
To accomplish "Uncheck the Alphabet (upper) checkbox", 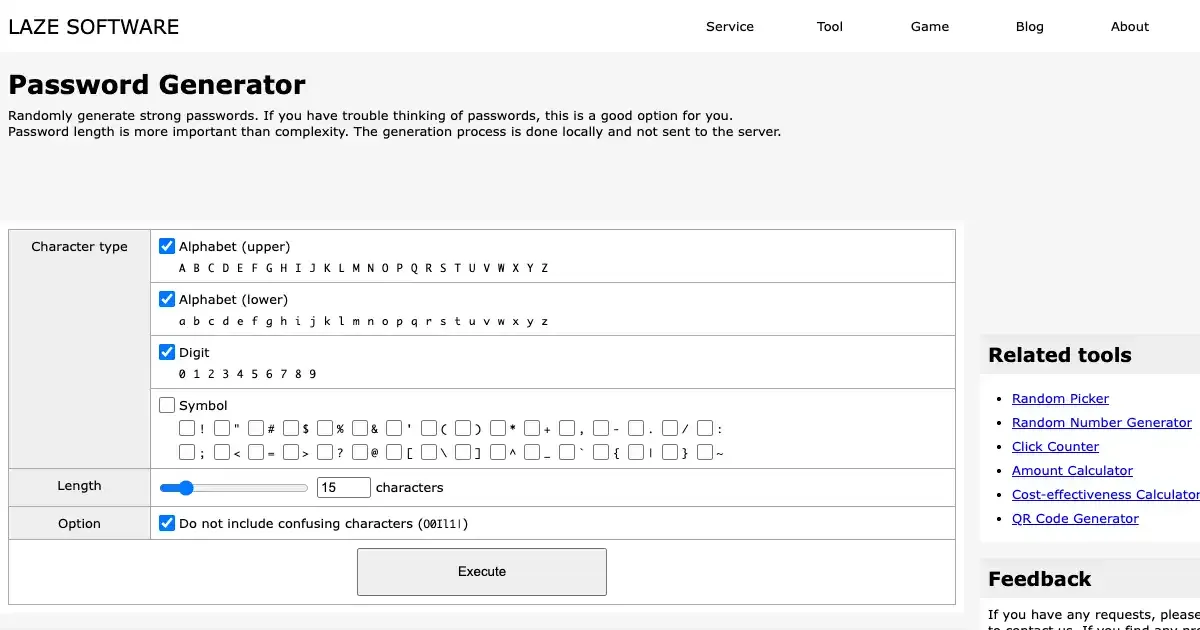I will point(167,246).
